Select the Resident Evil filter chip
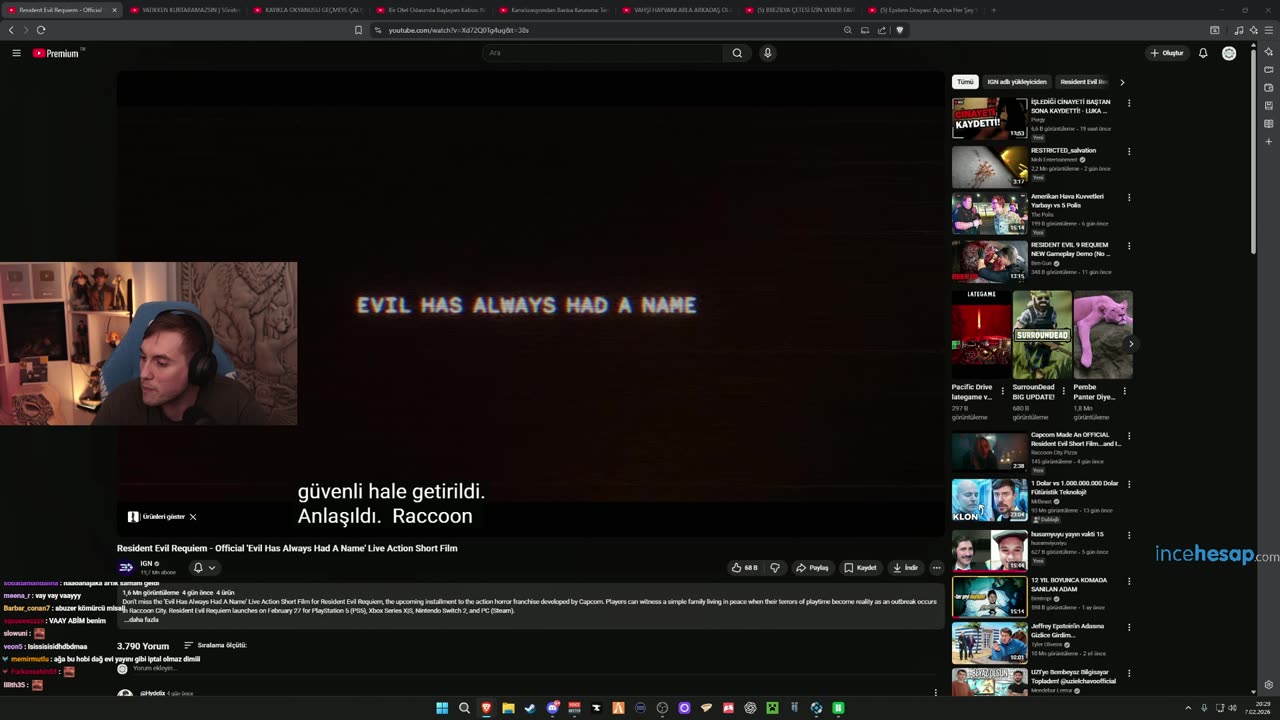This screenshot has width=1280, height=720. pyautogui.click(x=1083, y=82)
